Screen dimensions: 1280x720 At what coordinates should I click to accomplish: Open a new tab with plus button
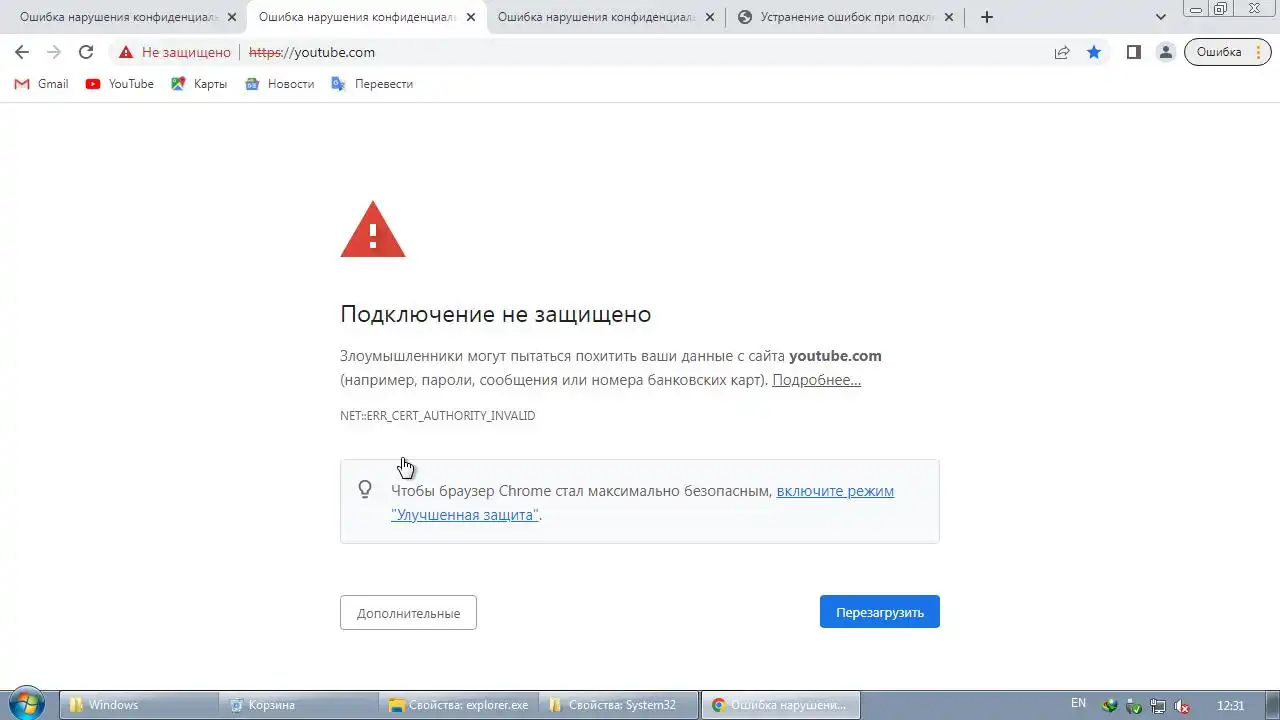[x=987, y=17]
